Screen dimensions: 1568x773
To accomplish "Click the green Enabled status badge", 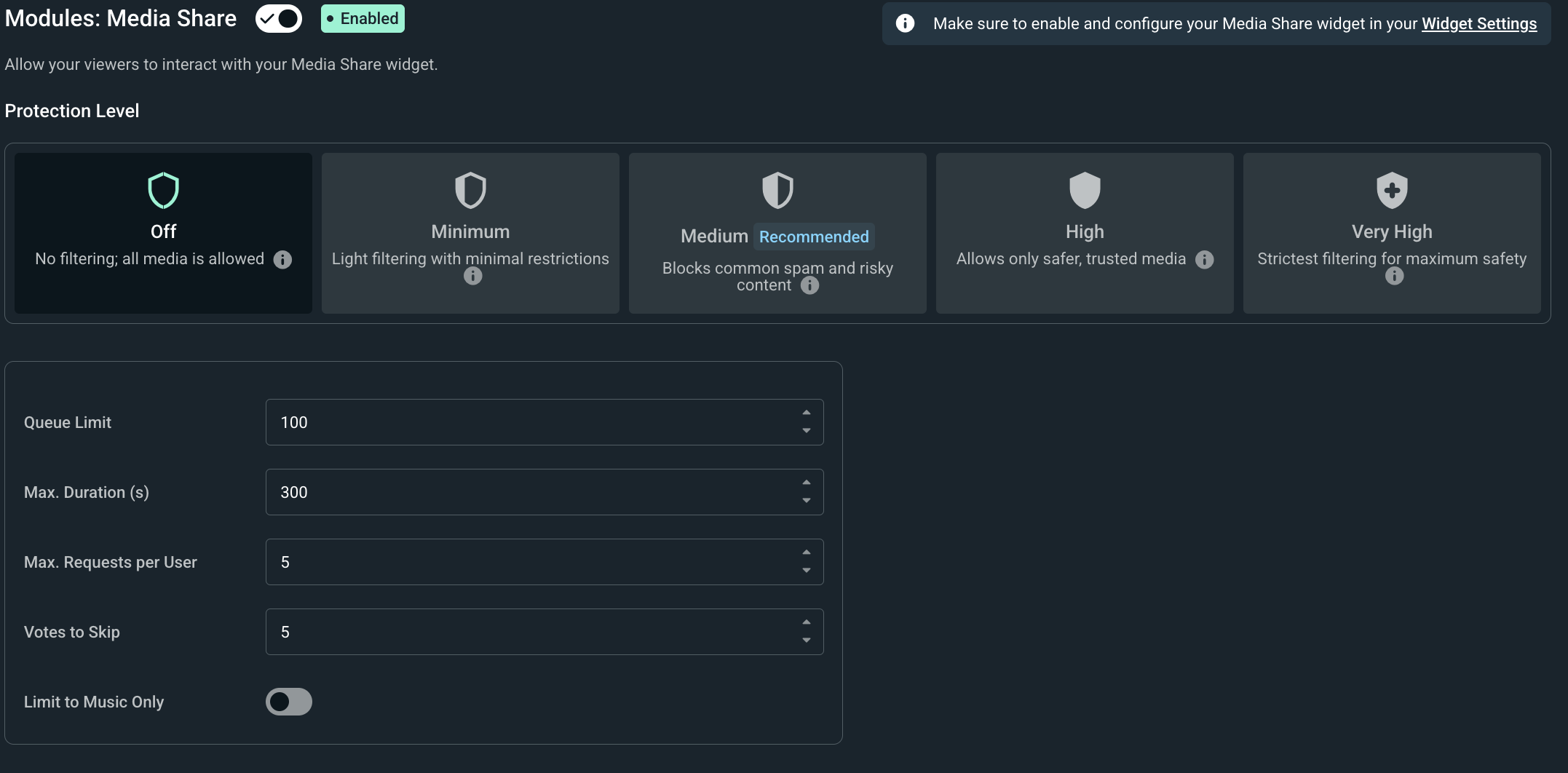I will (363, 18).
